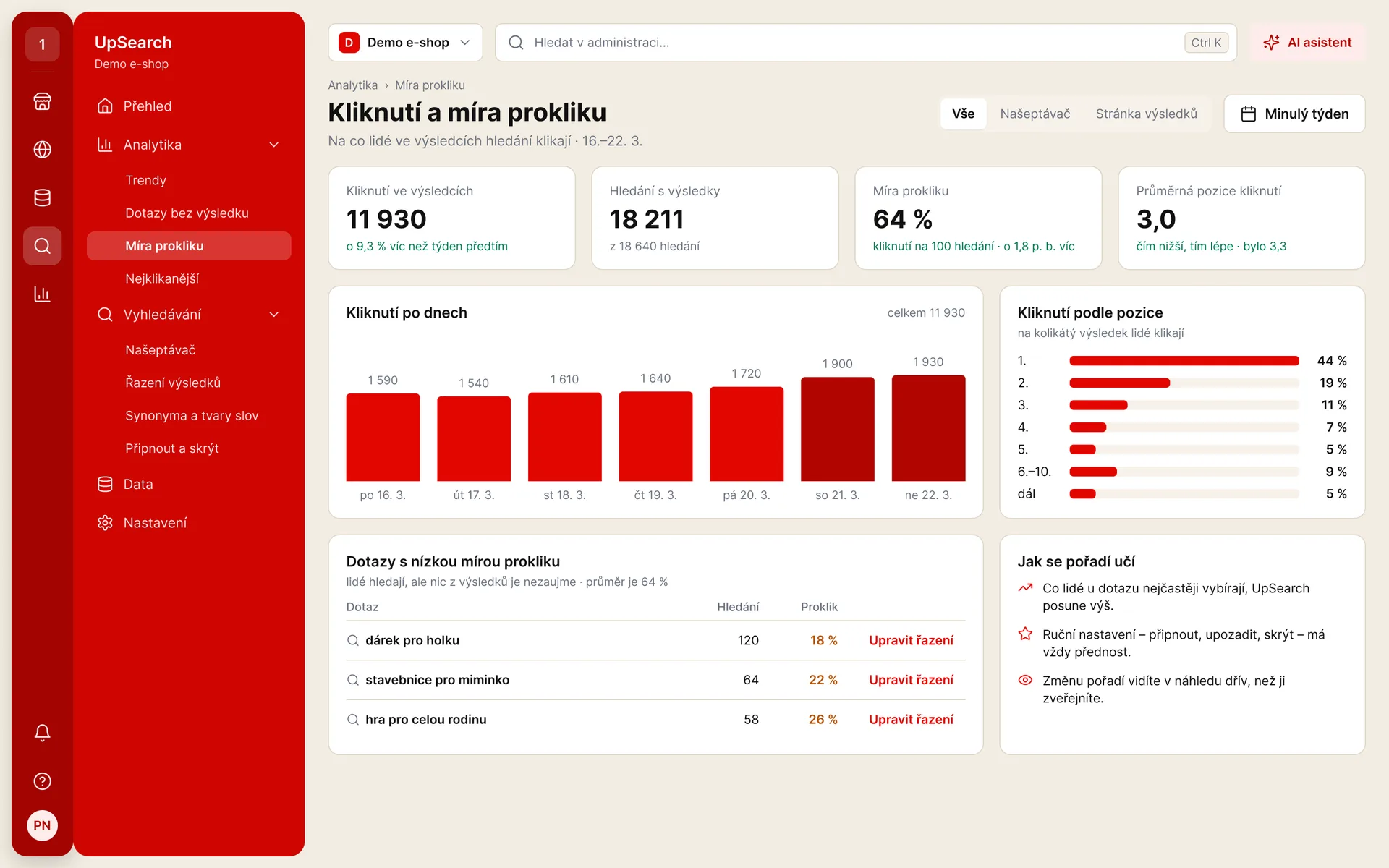Open Dotazy bez výsledku in sidebar
The image size is (1389, 868).
(189, 213)
